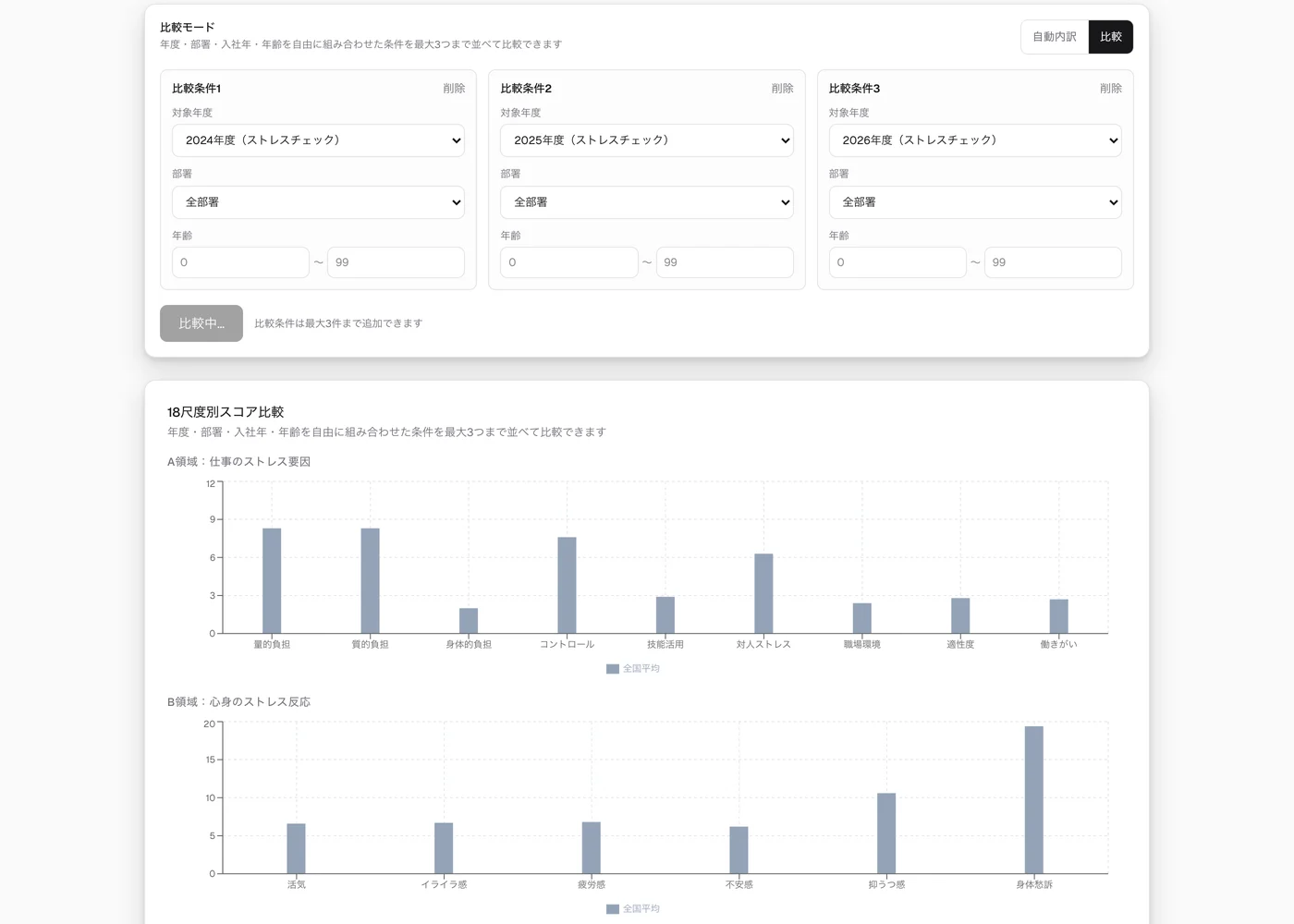Viewport: 1294px width, 924px height.
Task: Delete 比較条件2 via 削除 link
Action: [783, 89]
